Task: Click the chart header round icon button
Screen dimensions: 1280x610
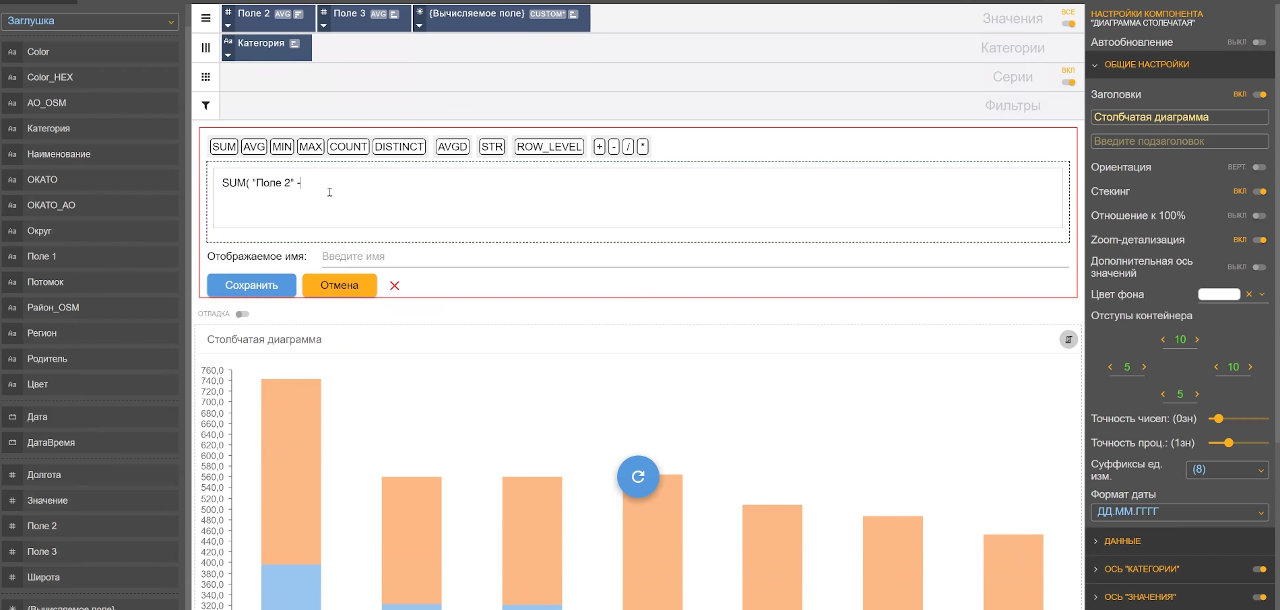Action: click(1068, 340)
